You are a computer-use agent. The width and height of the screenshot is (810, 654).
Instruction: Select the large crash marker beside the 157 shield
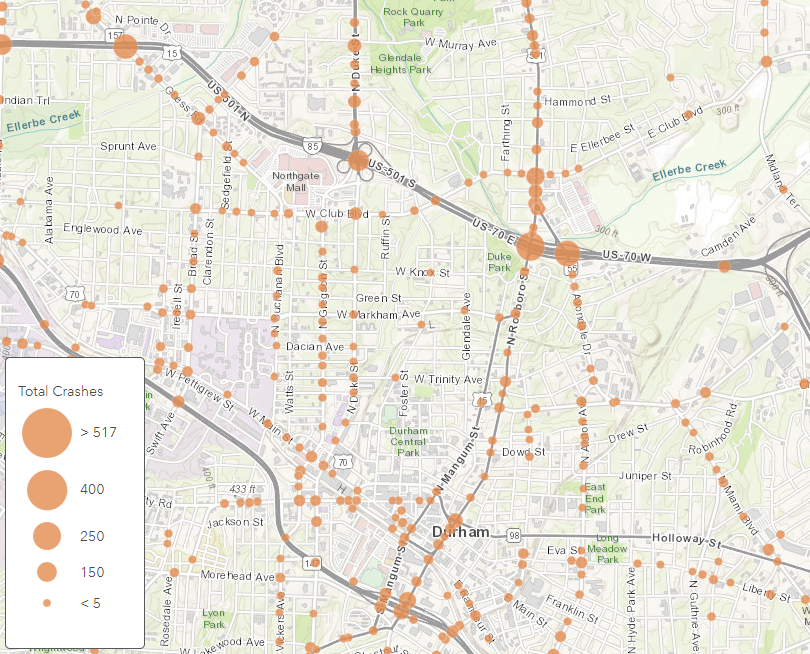click(x=126, y=47)
